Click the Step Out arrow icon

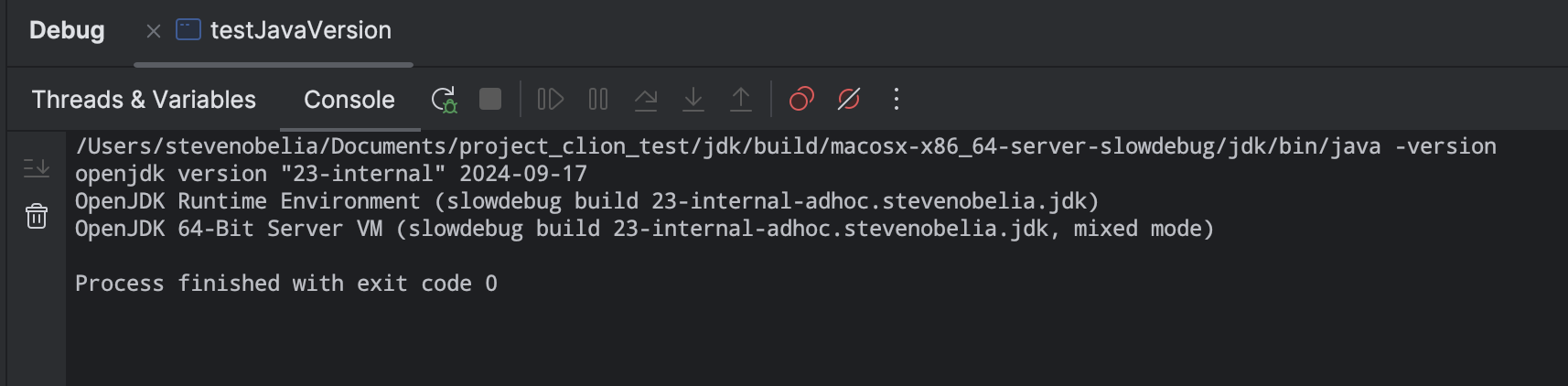[x=741, y=99]
